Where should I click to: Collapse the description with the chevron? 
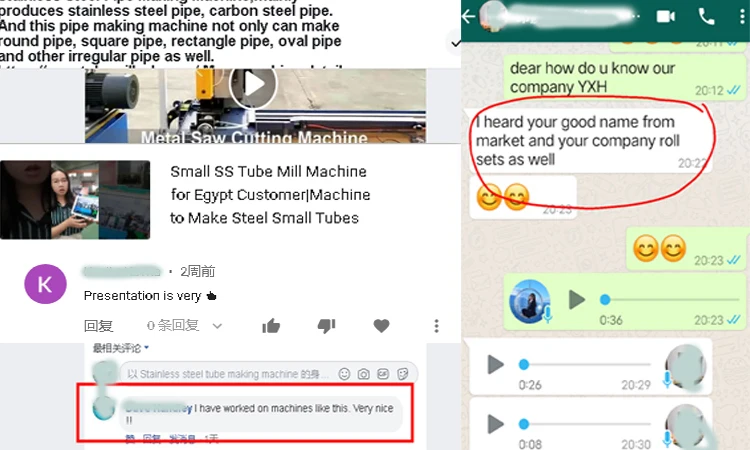[x=455, y=44]
